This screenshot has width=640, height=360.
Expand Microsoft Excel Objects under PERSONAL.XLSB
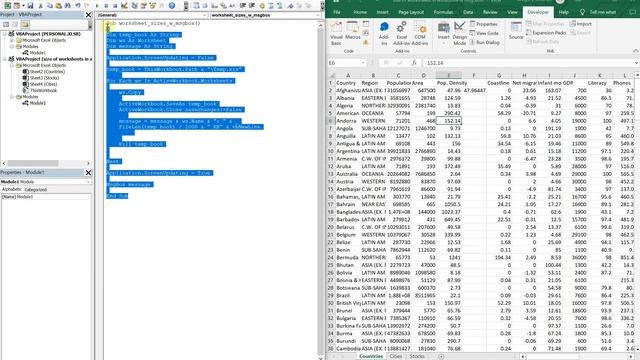click(x=12, y=40)
